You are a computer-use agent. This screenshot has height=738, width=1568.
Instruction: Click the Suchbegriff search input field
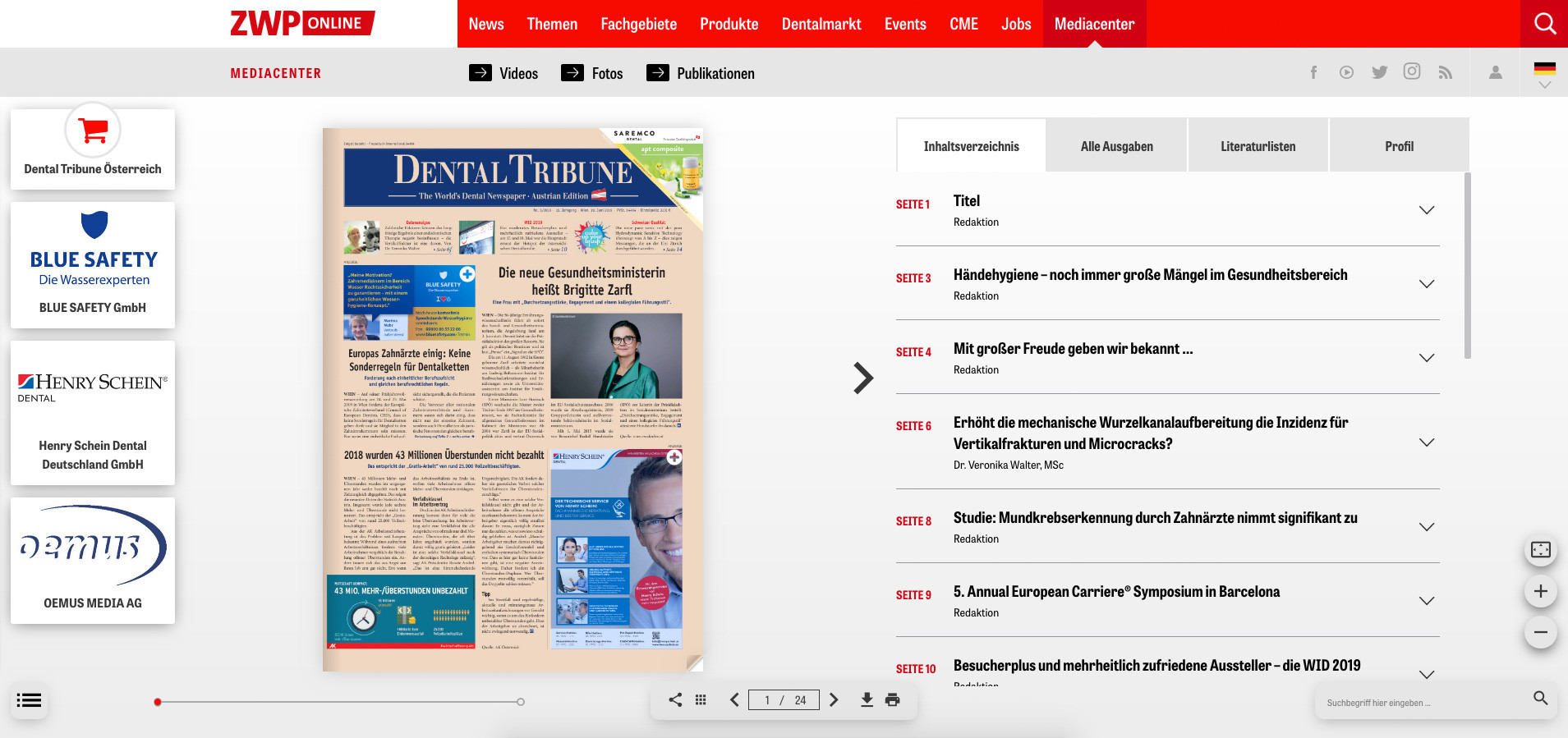click(1425, 703)
